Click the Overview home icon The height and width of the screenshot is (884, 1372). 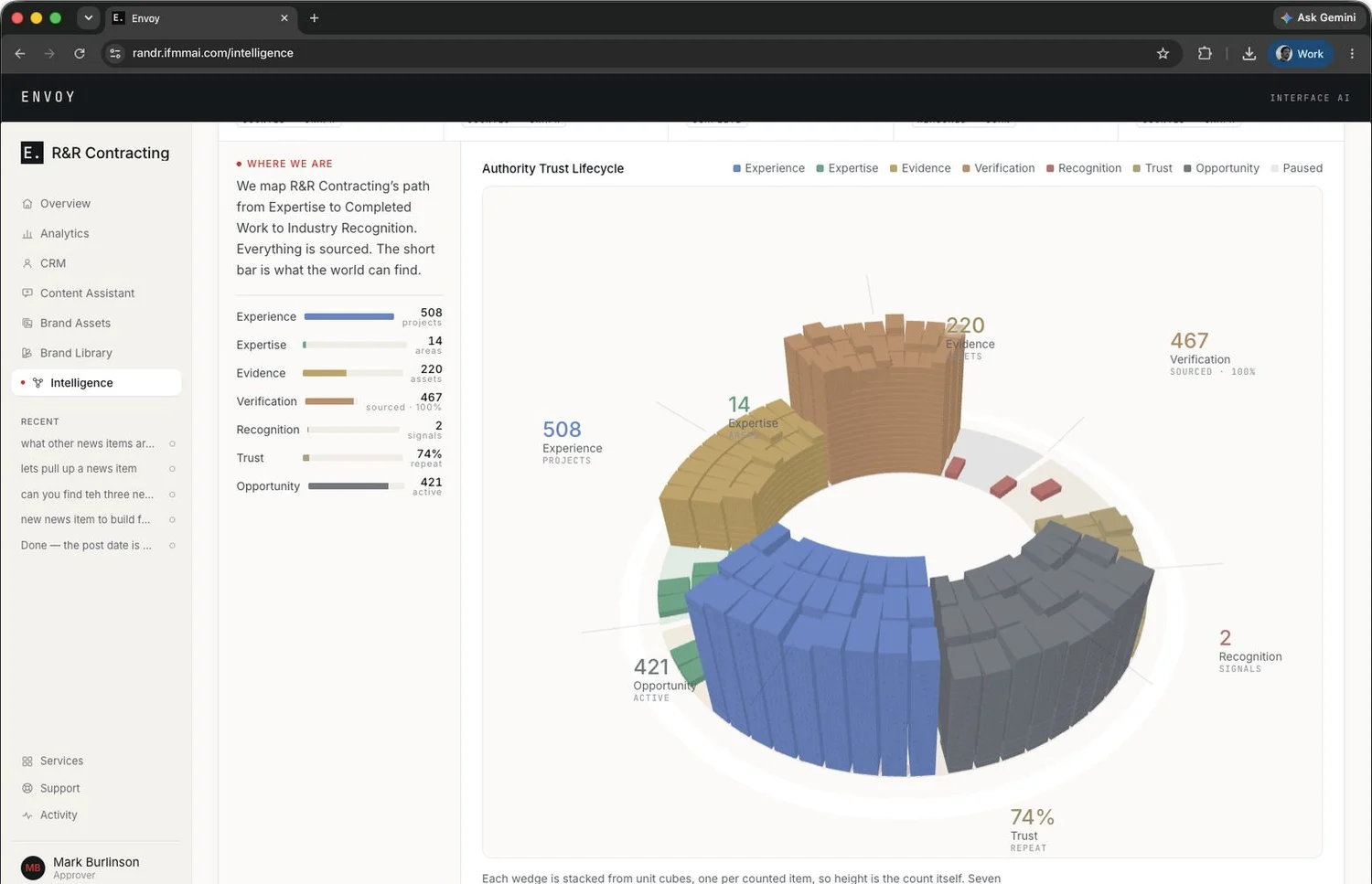27,204
